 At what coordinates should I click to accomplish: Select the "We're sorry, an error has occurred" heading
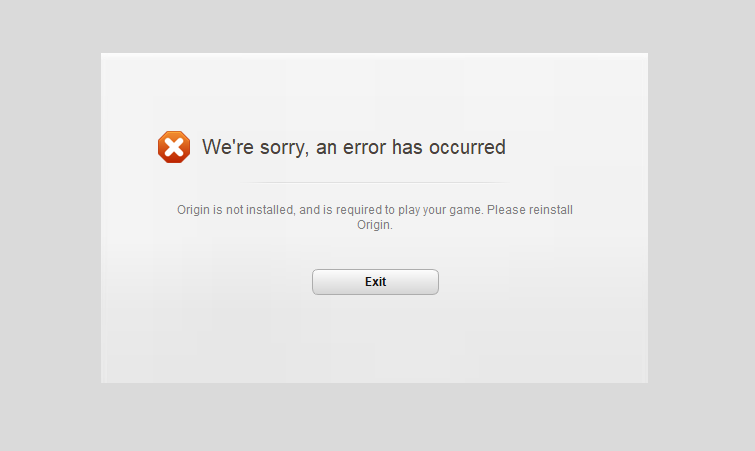(x=354, y=147)
